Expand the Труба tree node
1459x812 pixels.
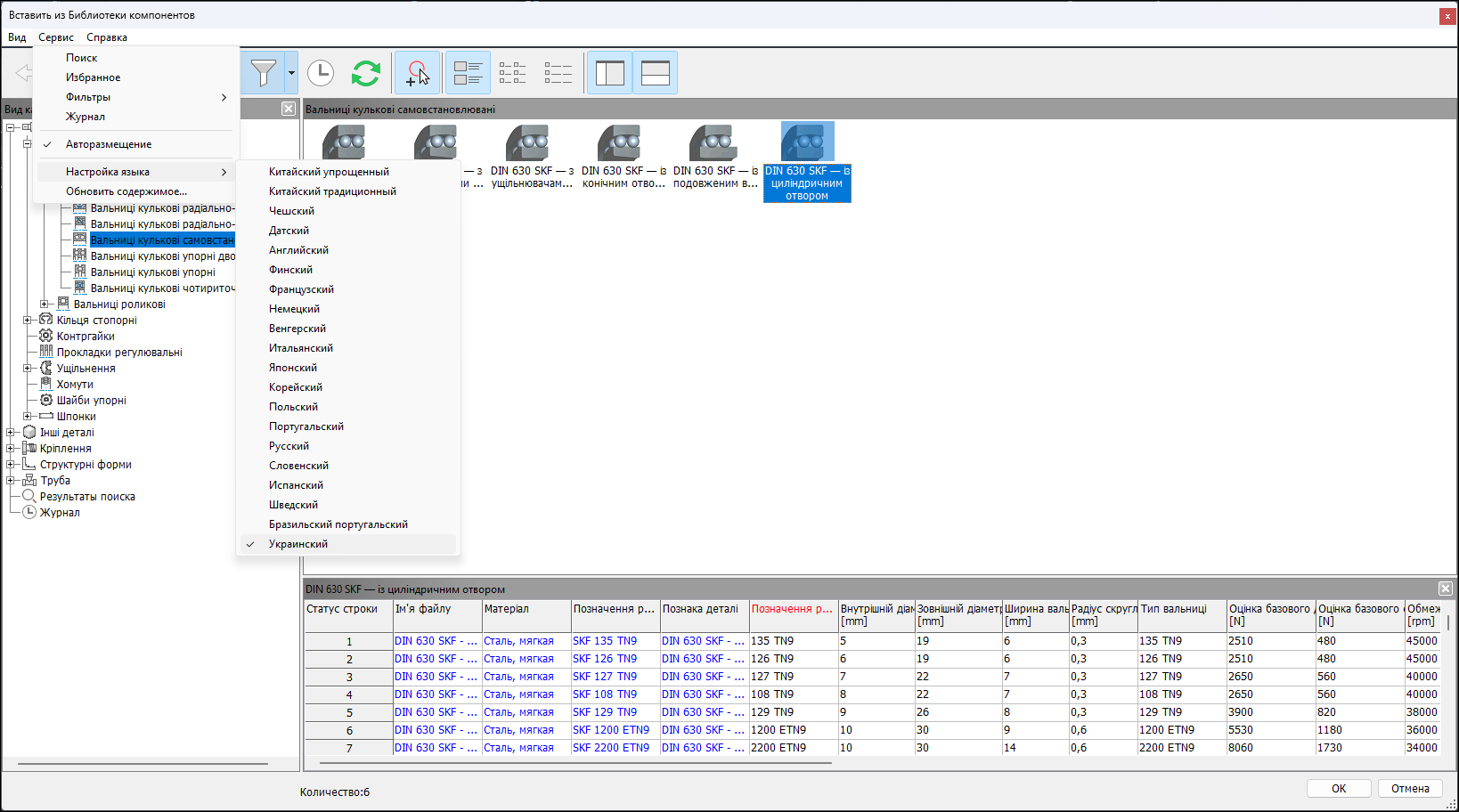pos(11,481)
